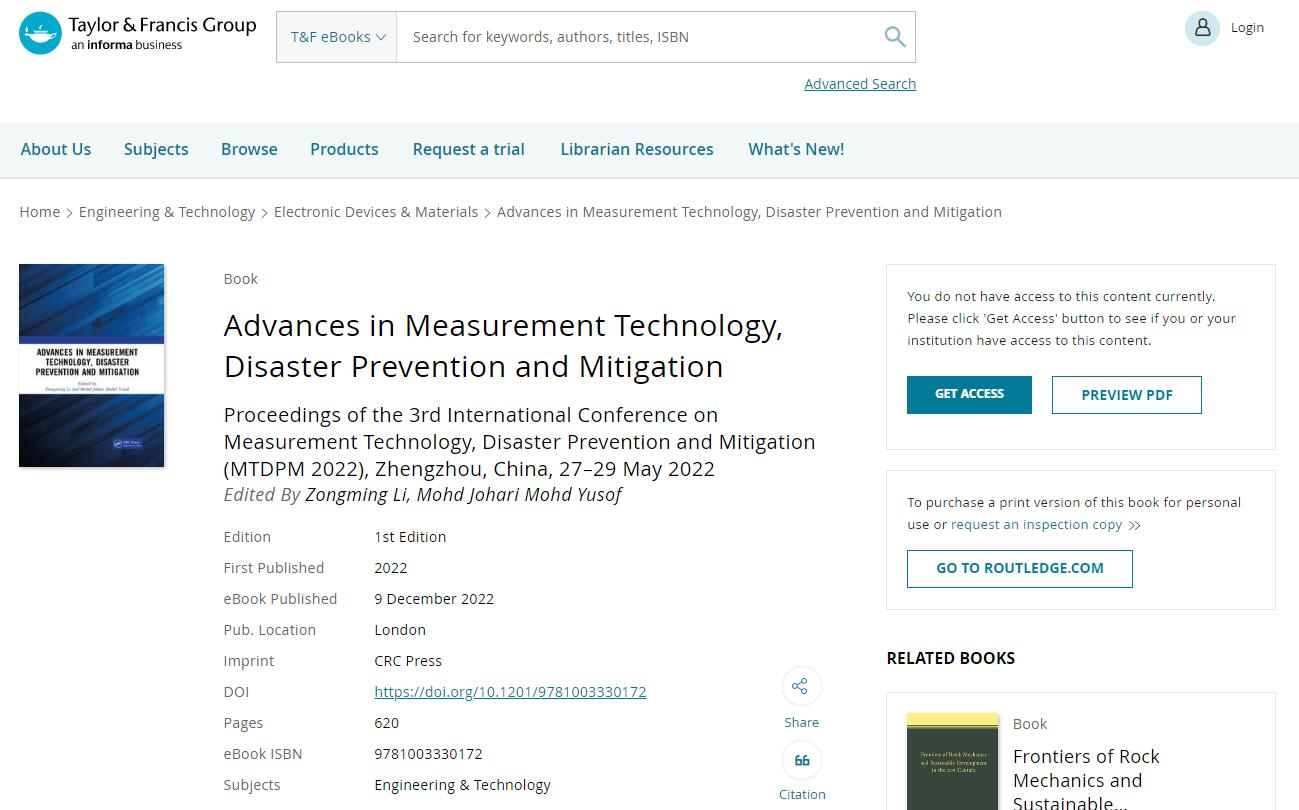
Task: Click the GET ACCESS button
Action: click(969, 394)
